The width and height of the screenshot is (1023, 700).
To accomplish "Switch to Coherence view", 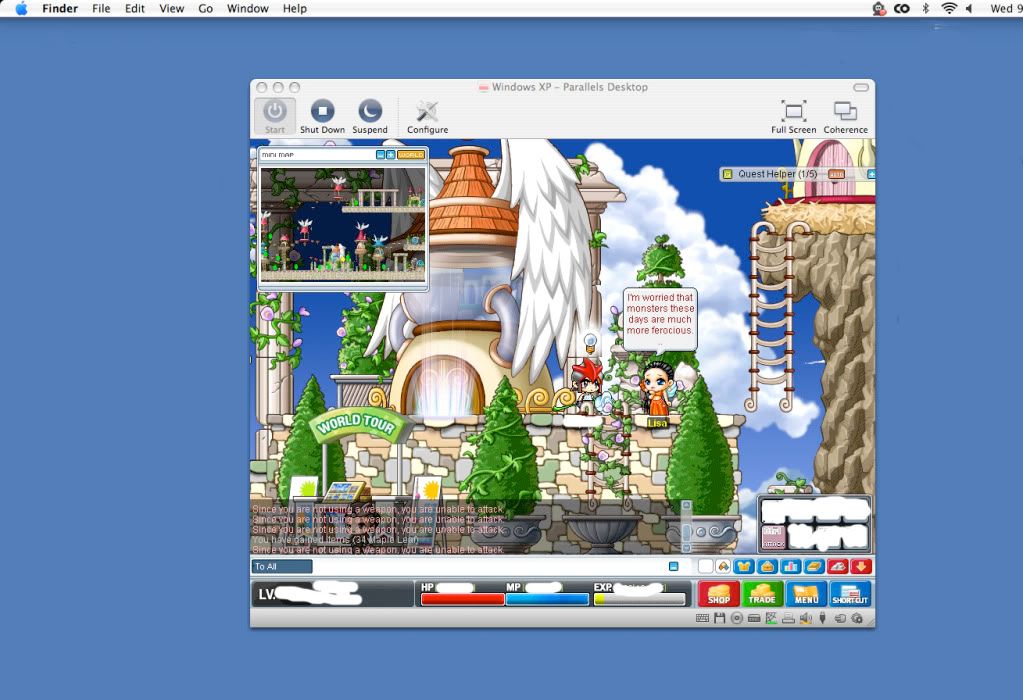I will coord(845,112).
